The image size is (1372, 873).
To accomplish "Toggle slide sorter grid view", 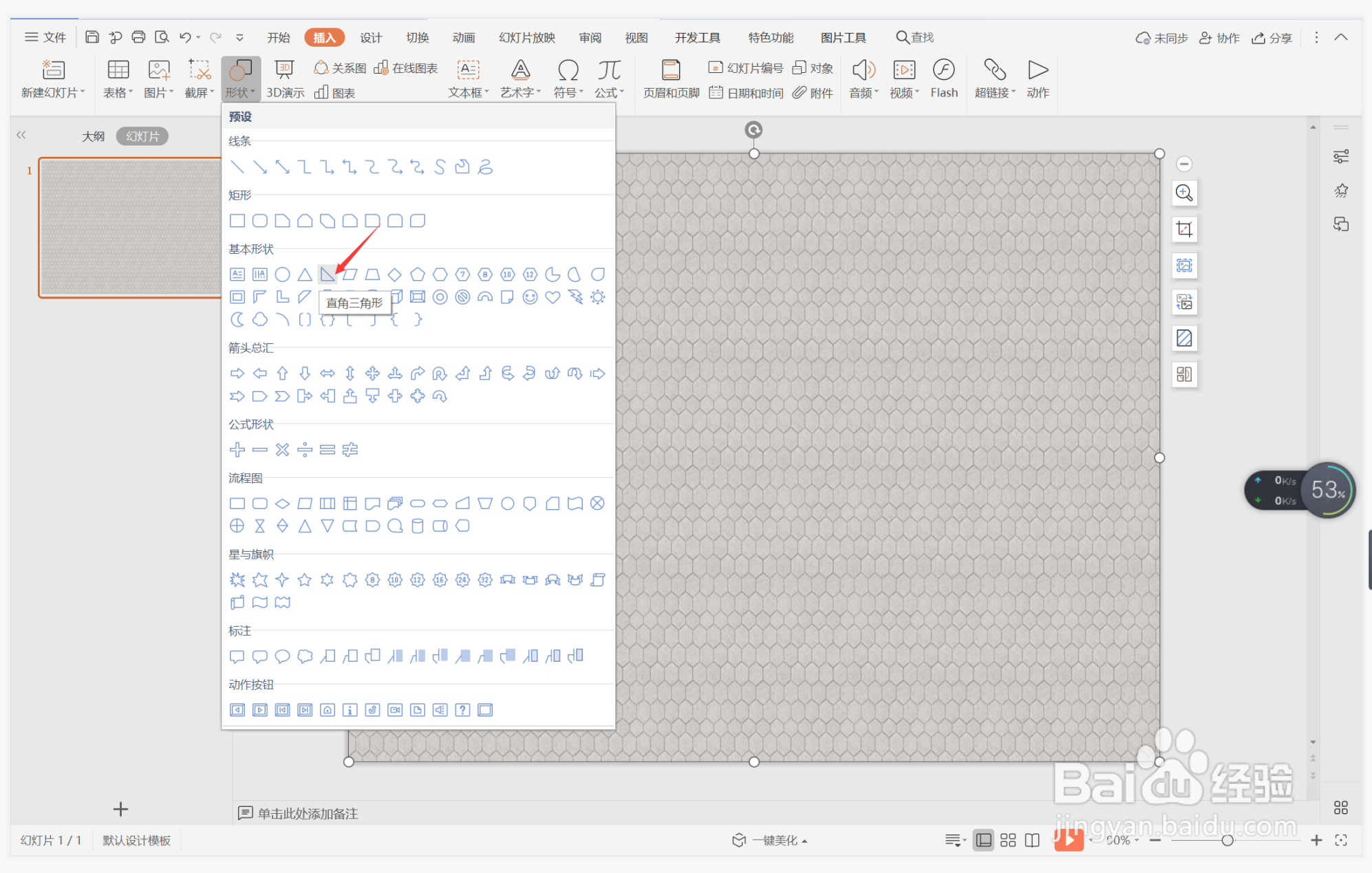I will coord(1008,840).
